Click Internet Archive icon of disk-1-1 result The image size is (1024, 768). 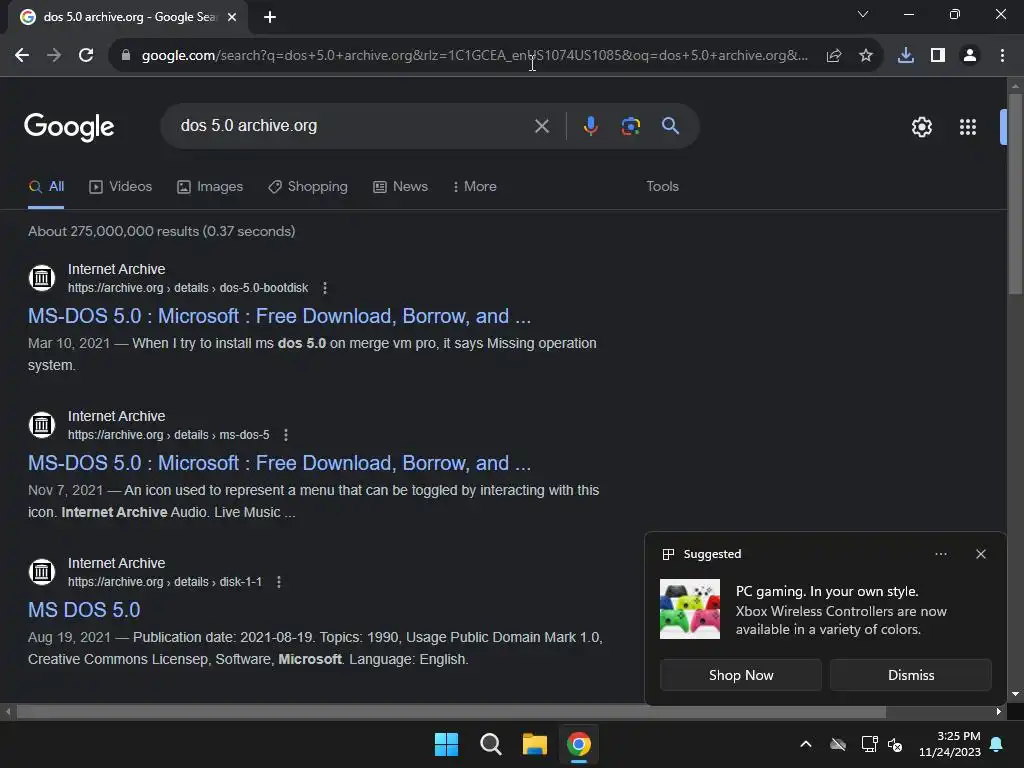pos(42,572)
